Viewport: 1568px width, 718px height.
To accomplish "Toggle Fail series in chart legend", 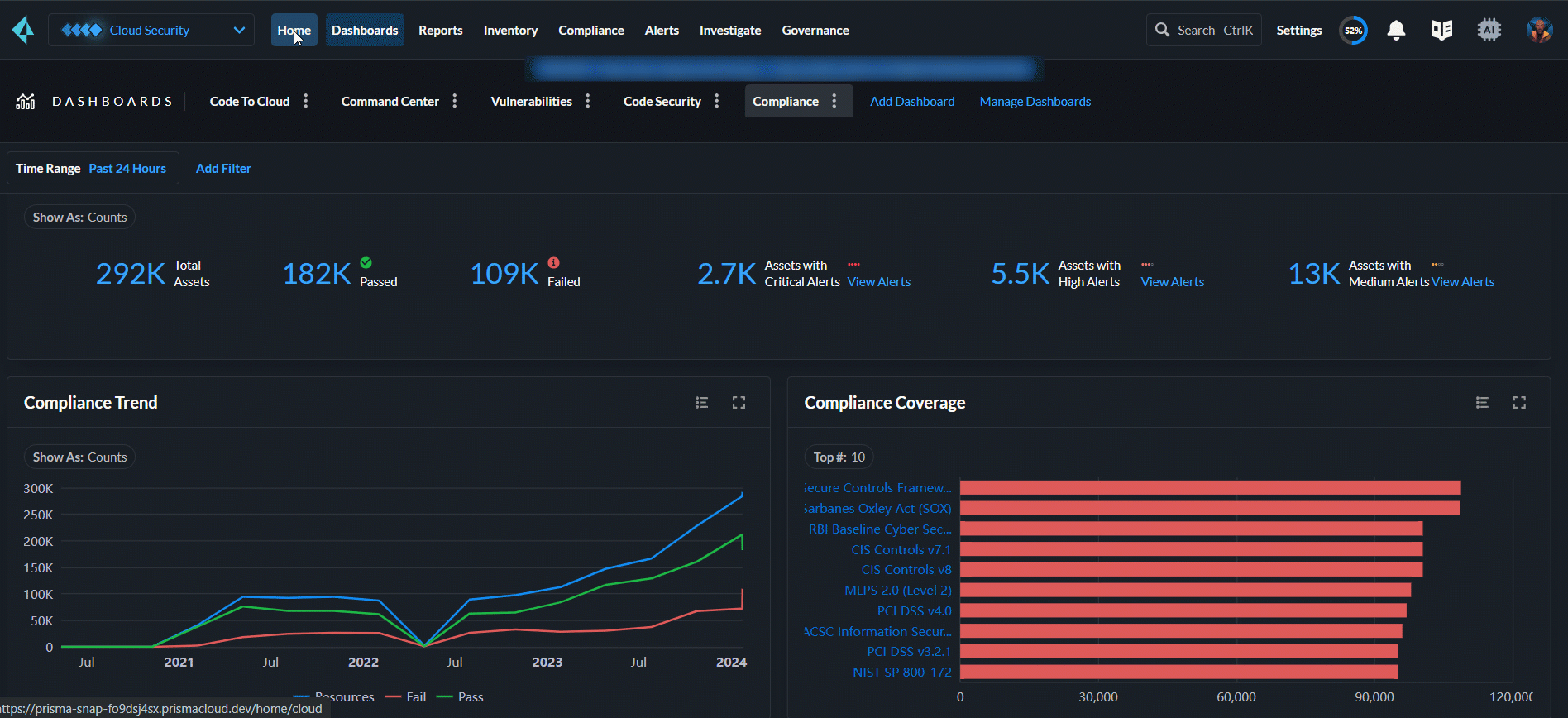I will (x=415, y=697).
